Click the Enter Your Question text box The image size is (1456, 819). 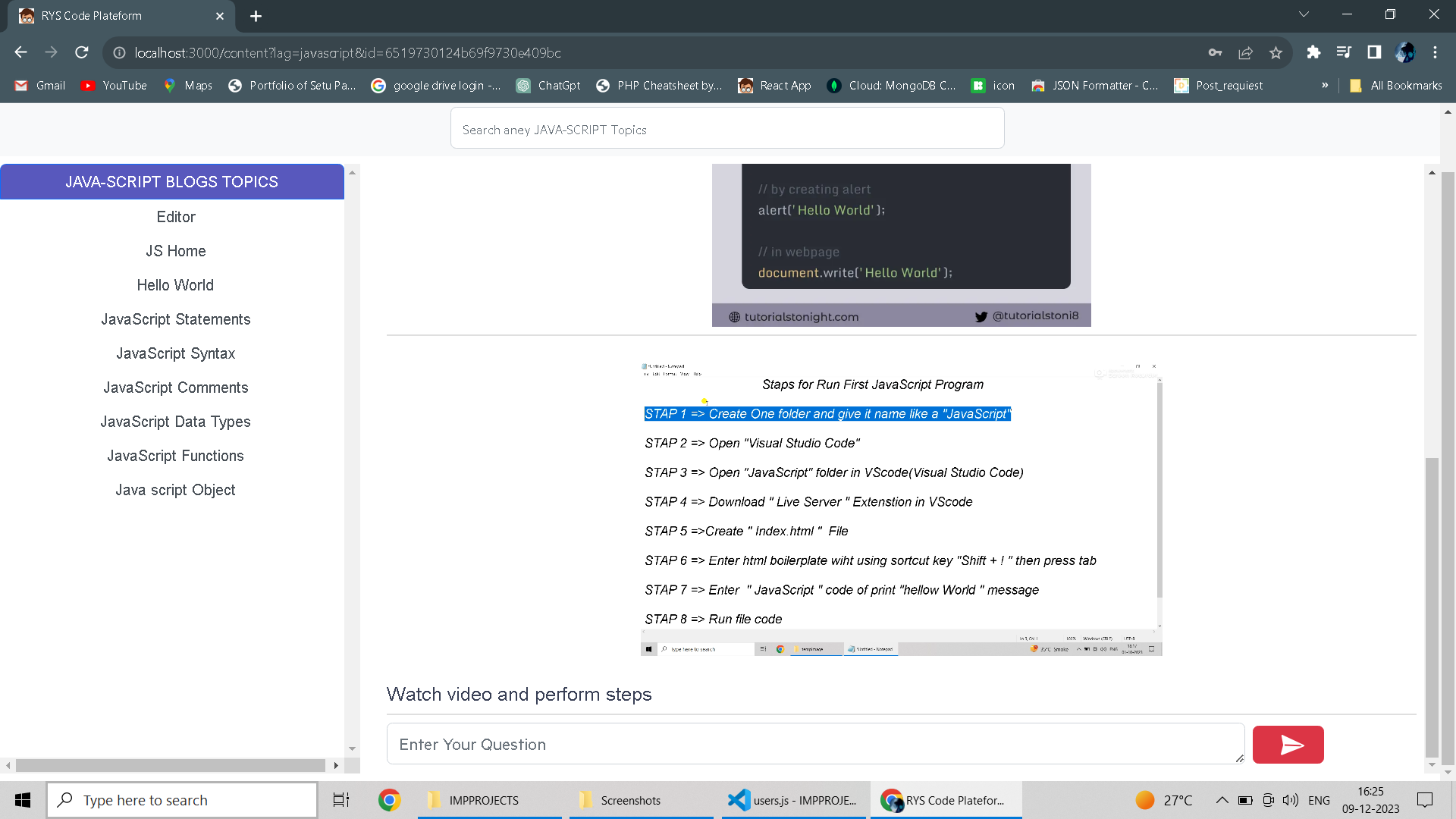coord(814,744)
